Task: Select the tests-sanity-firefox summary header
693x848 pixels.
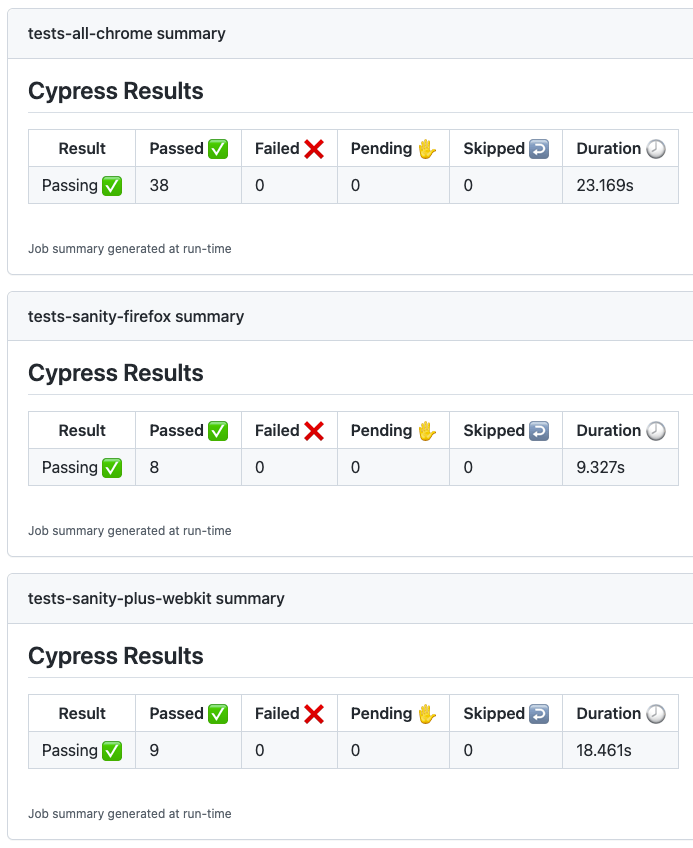Action: point(136,317)
